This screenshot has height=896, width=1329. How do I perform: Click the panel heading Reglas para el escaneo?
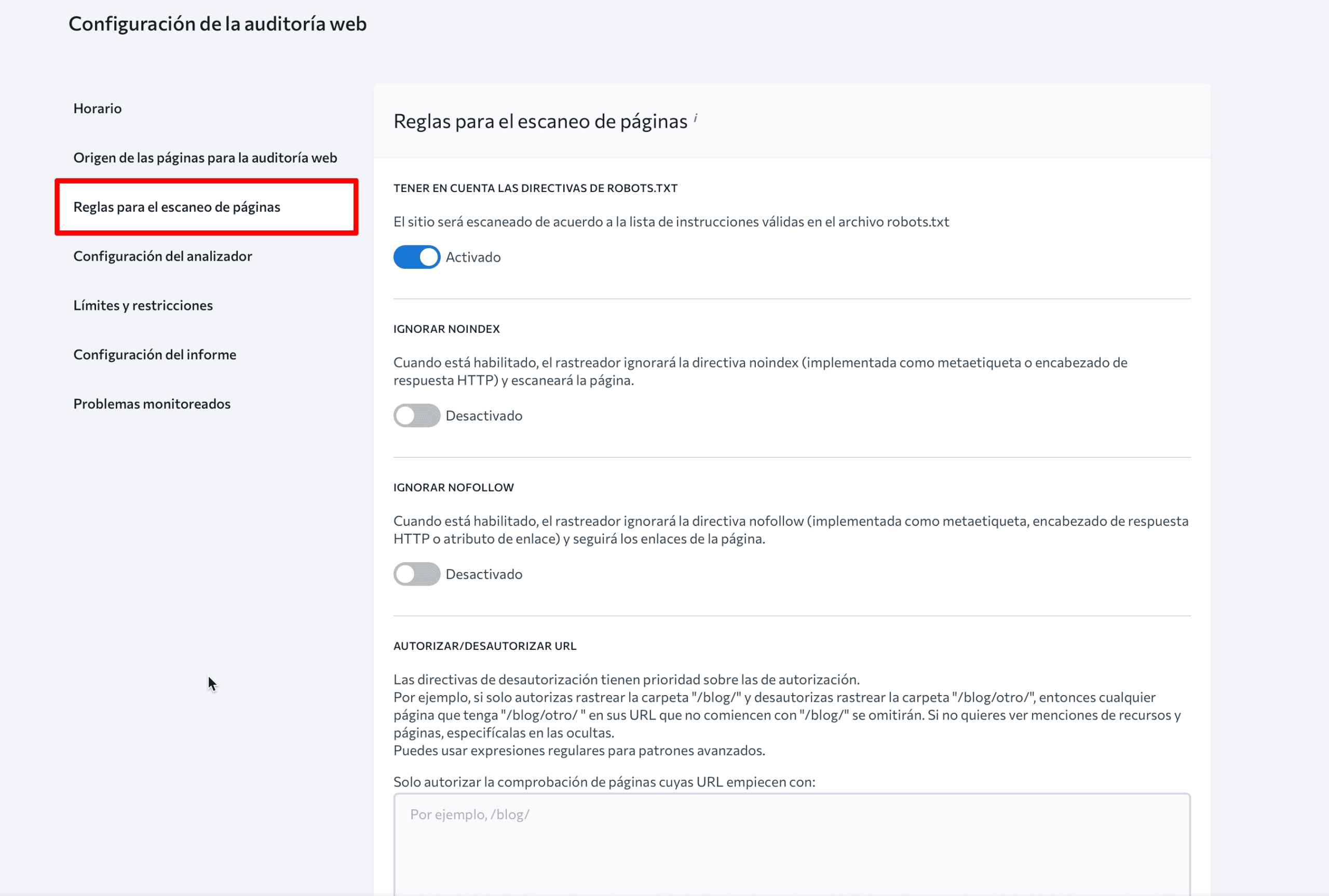(x=540, y=121)
